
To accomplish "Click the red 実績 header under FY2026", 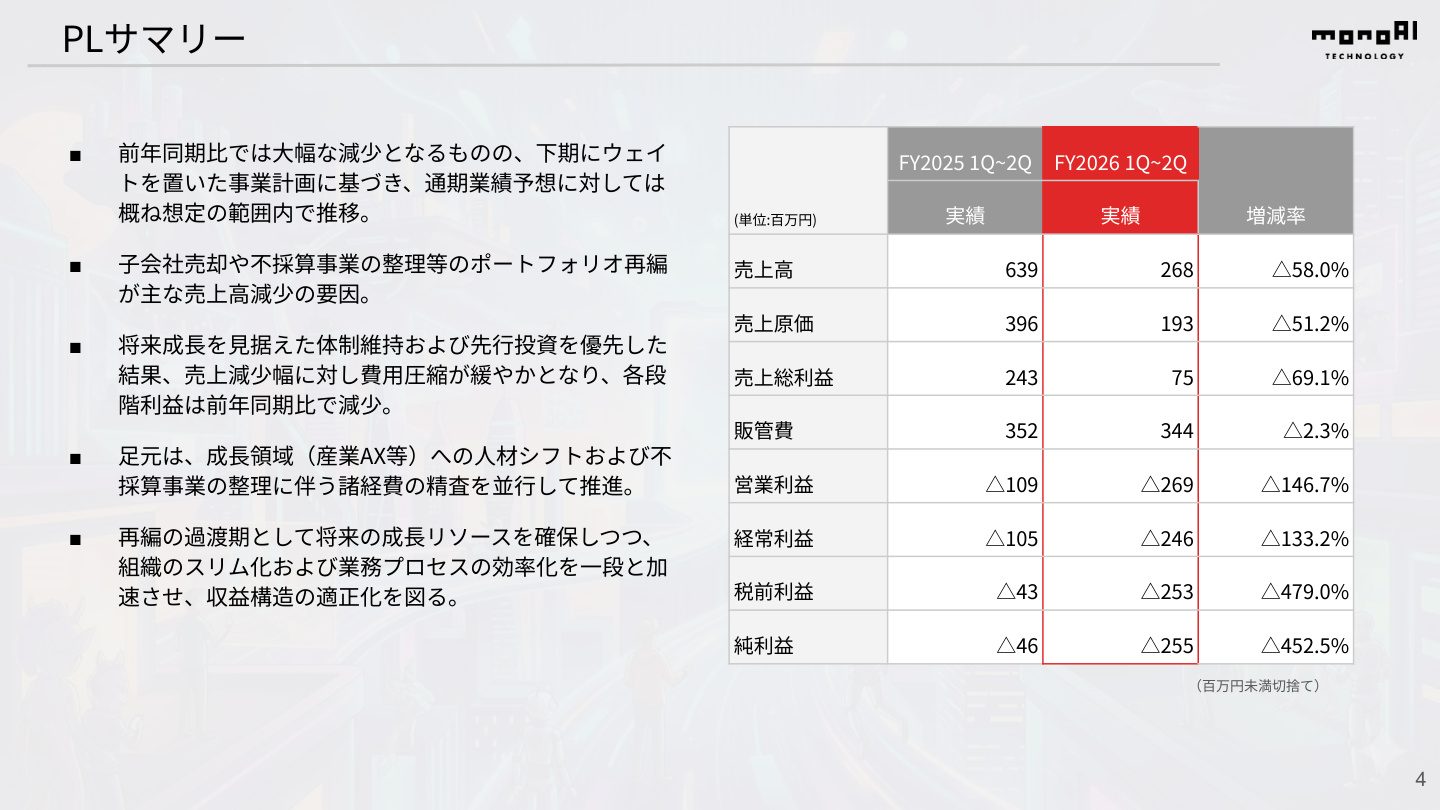I will tap(1120, 208).
